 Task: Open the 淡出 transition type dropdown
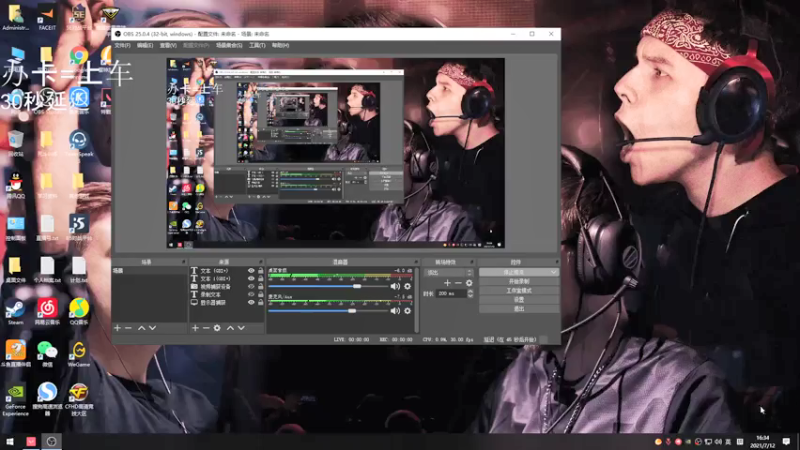449,272
